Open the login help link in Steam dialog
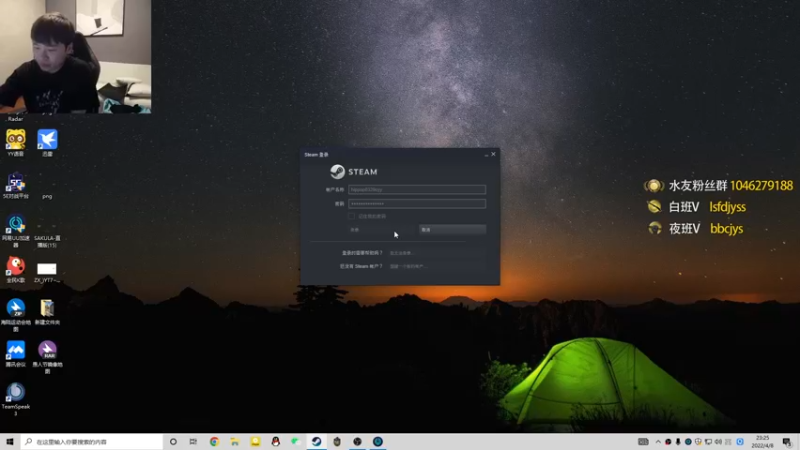This screenshot has height=450, width=800. [402, 253]
